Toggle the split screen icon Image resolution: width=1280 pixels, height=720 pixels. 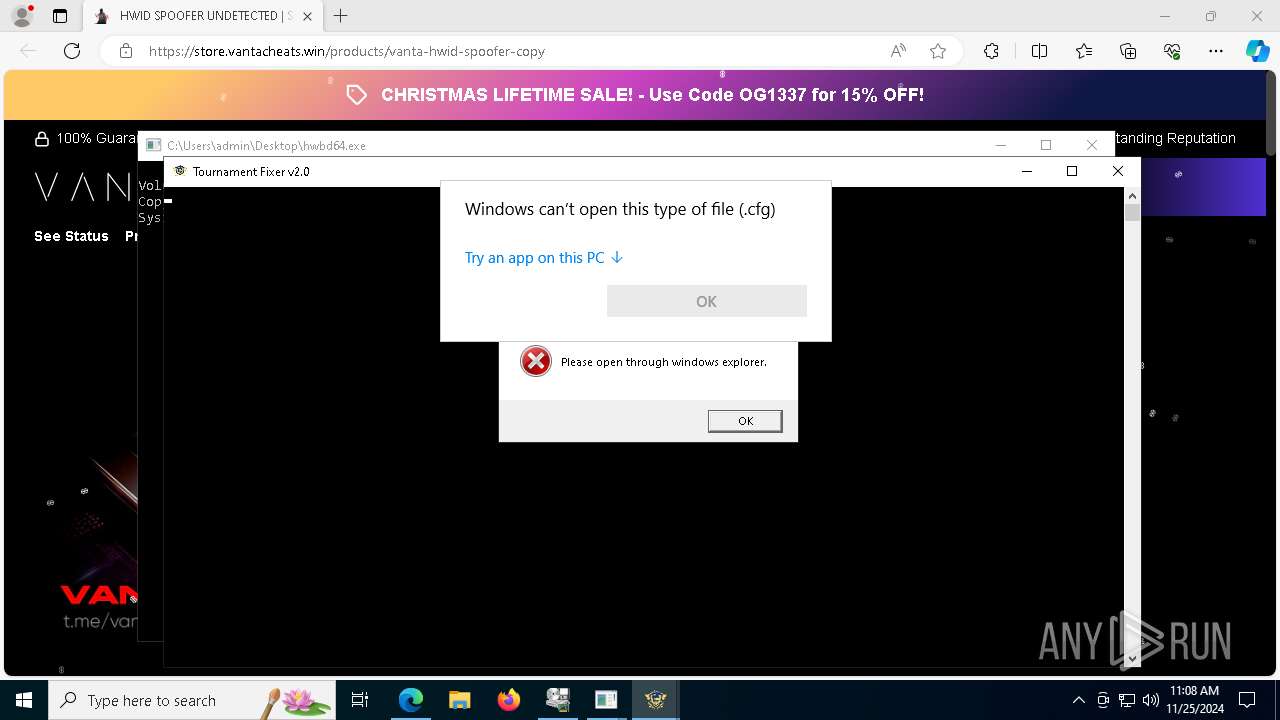(1039, 51)
